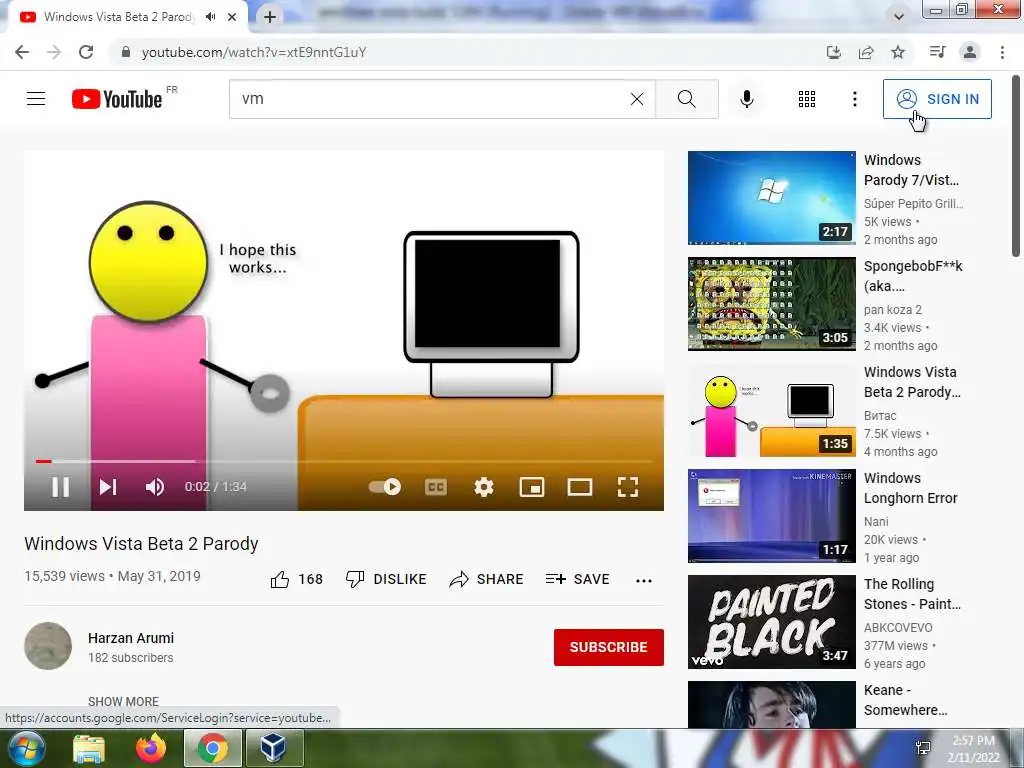1024x768 pixels.
Task: Pause the video playback
Action: click(x=61, y=487)
